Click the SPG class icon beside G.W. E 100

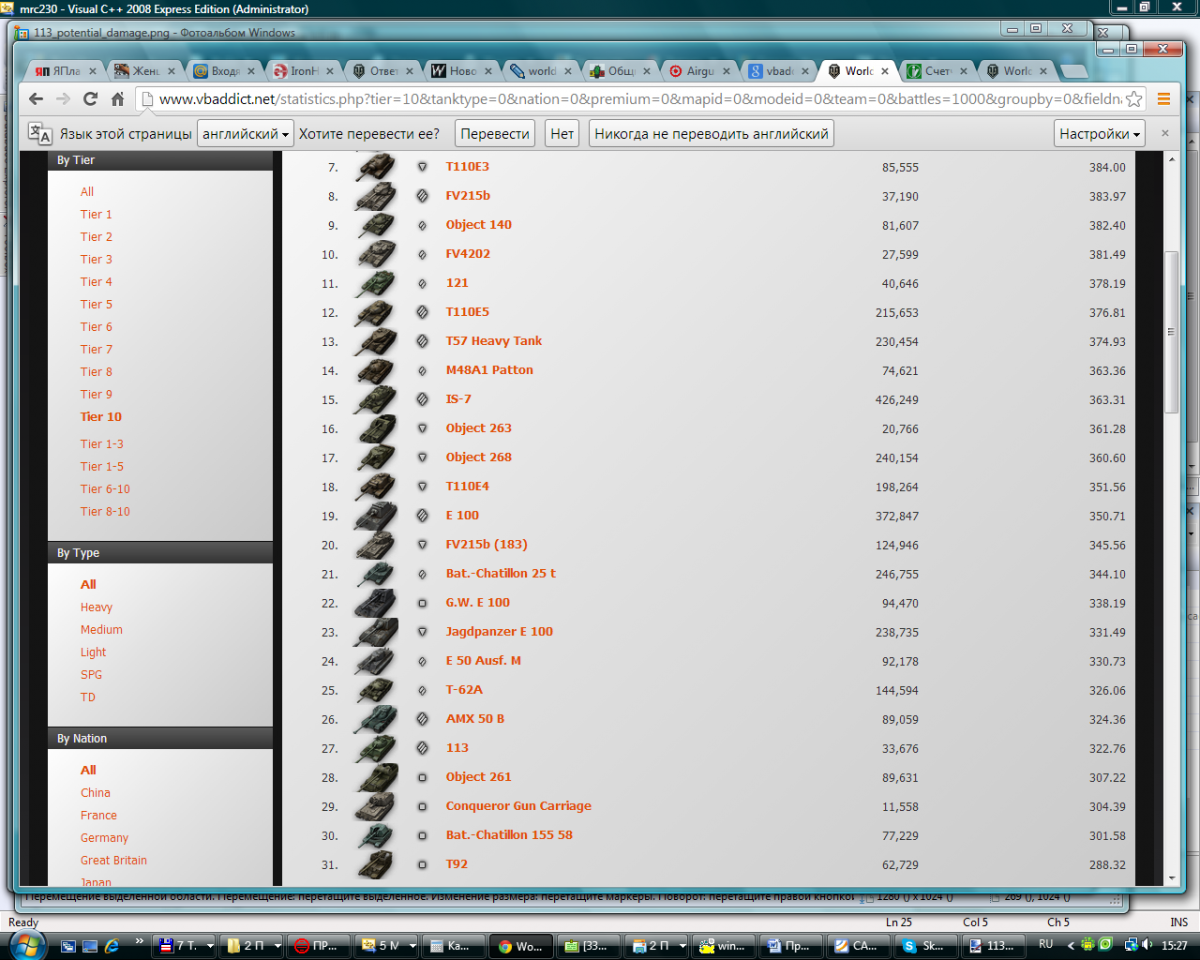422,603
